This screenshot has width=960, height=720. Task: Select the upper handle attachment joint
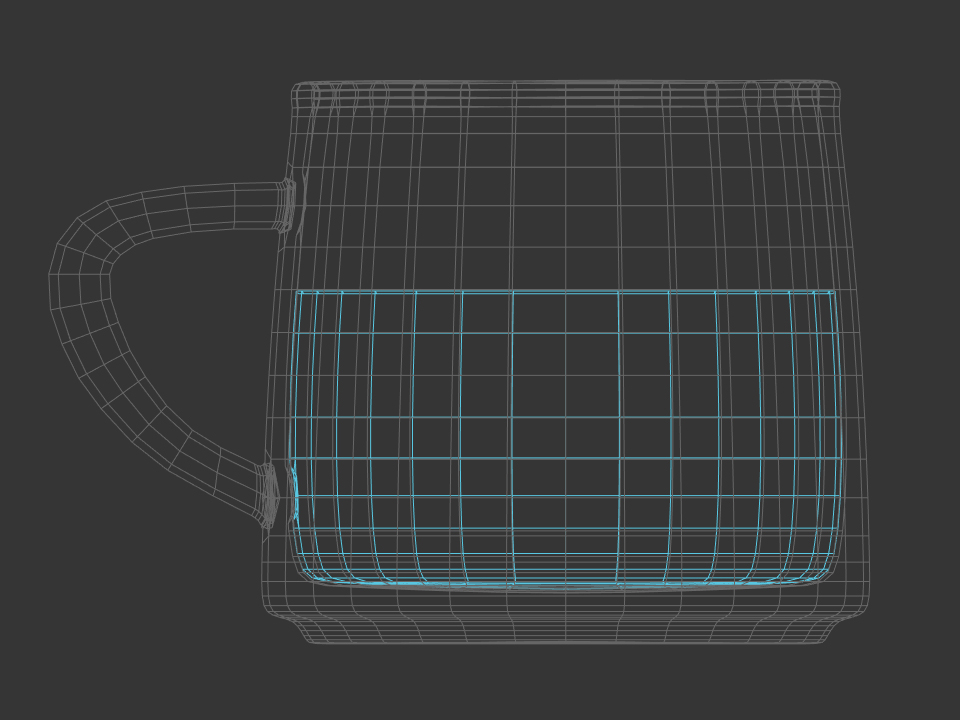pyautogui.click(x=287, y=206)
